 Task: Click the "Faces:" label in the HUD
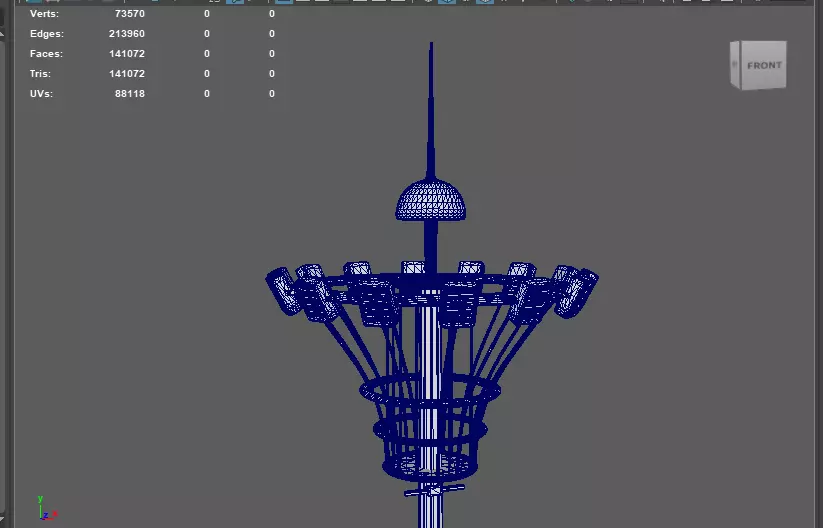point(46,54)
